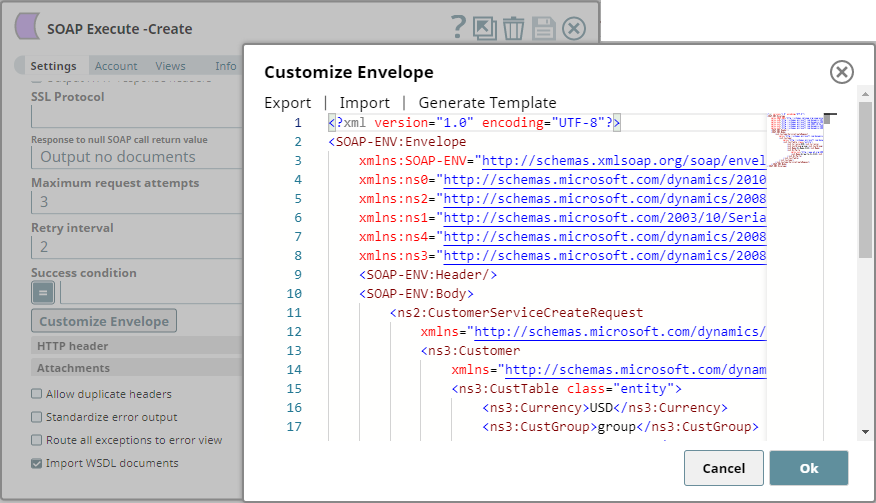This screenshot has width=876, height=503.
Task: Check Standardize error output option
Action: pyautogui.click(x=37, y=417)
